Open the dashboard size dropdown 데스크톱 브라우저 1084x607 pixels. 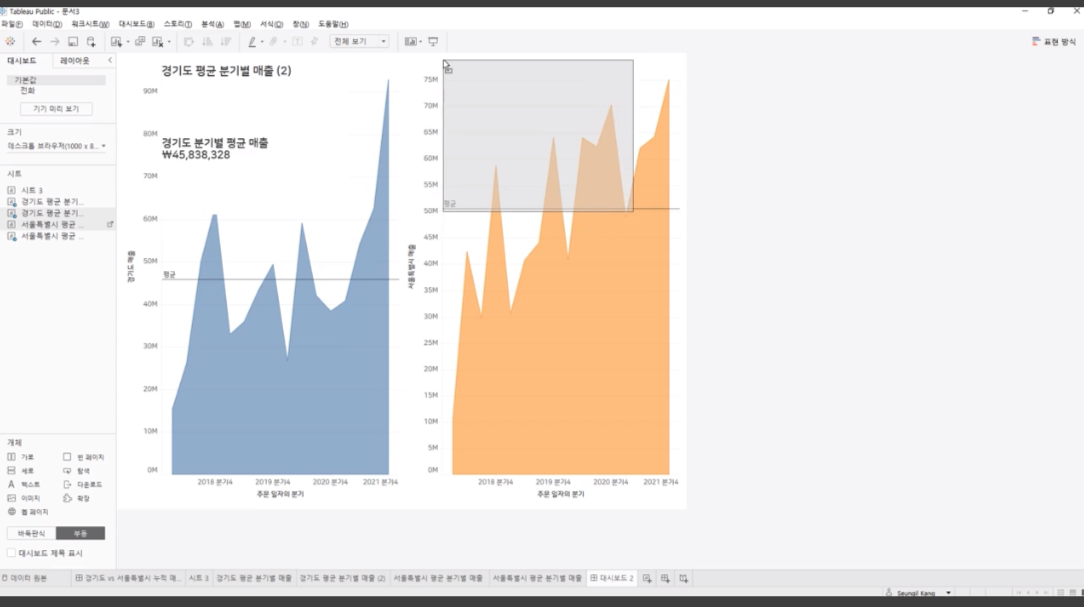pyautogui.click(x=56, y=146)
